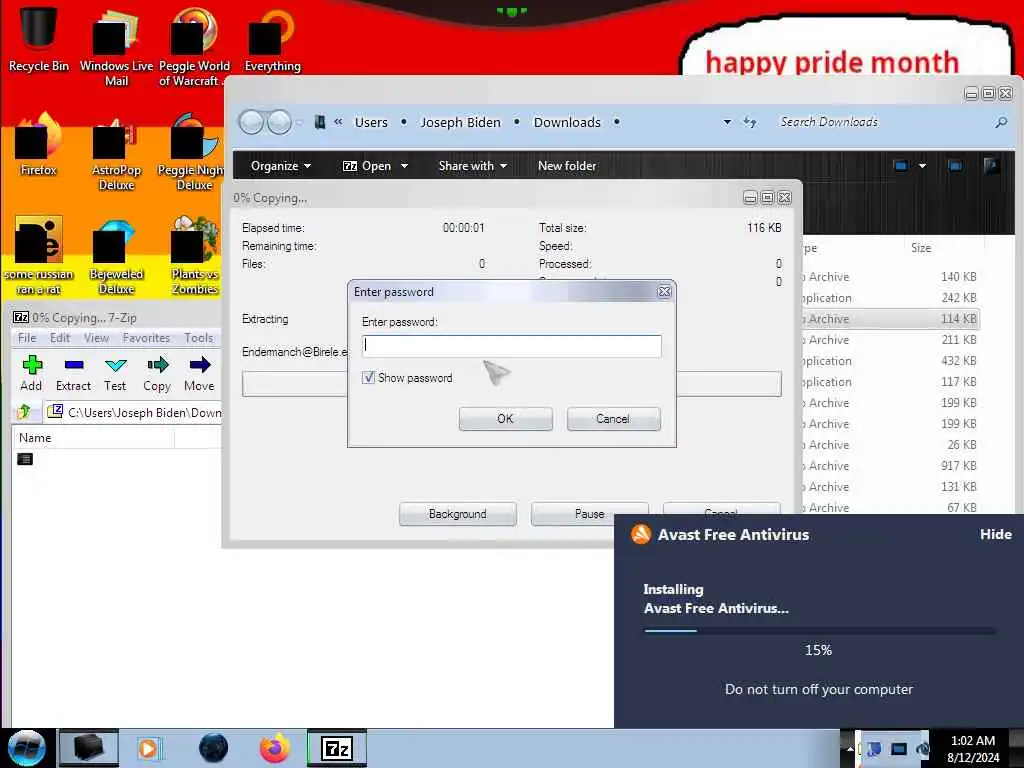Click the Extract icon in 7-Zip
The width and height of the screenshot is (1024, 768).
click(x=73, y=373)
